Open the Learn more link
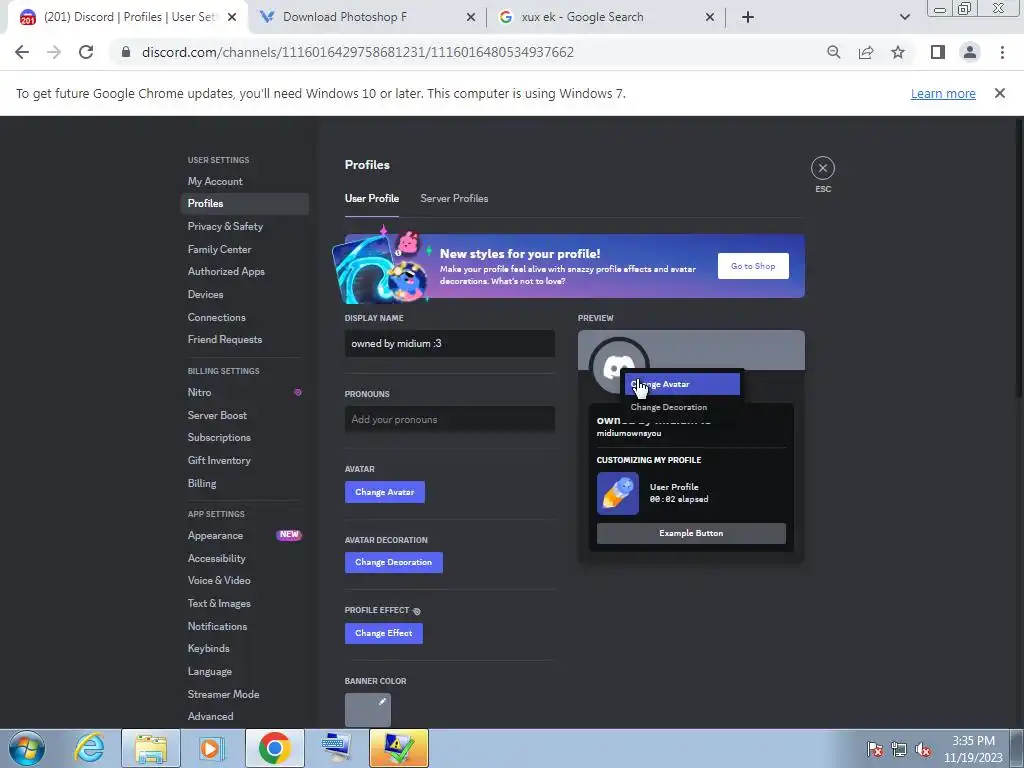The width and height of the screenshot is (1024, 768). coord(943,93)
